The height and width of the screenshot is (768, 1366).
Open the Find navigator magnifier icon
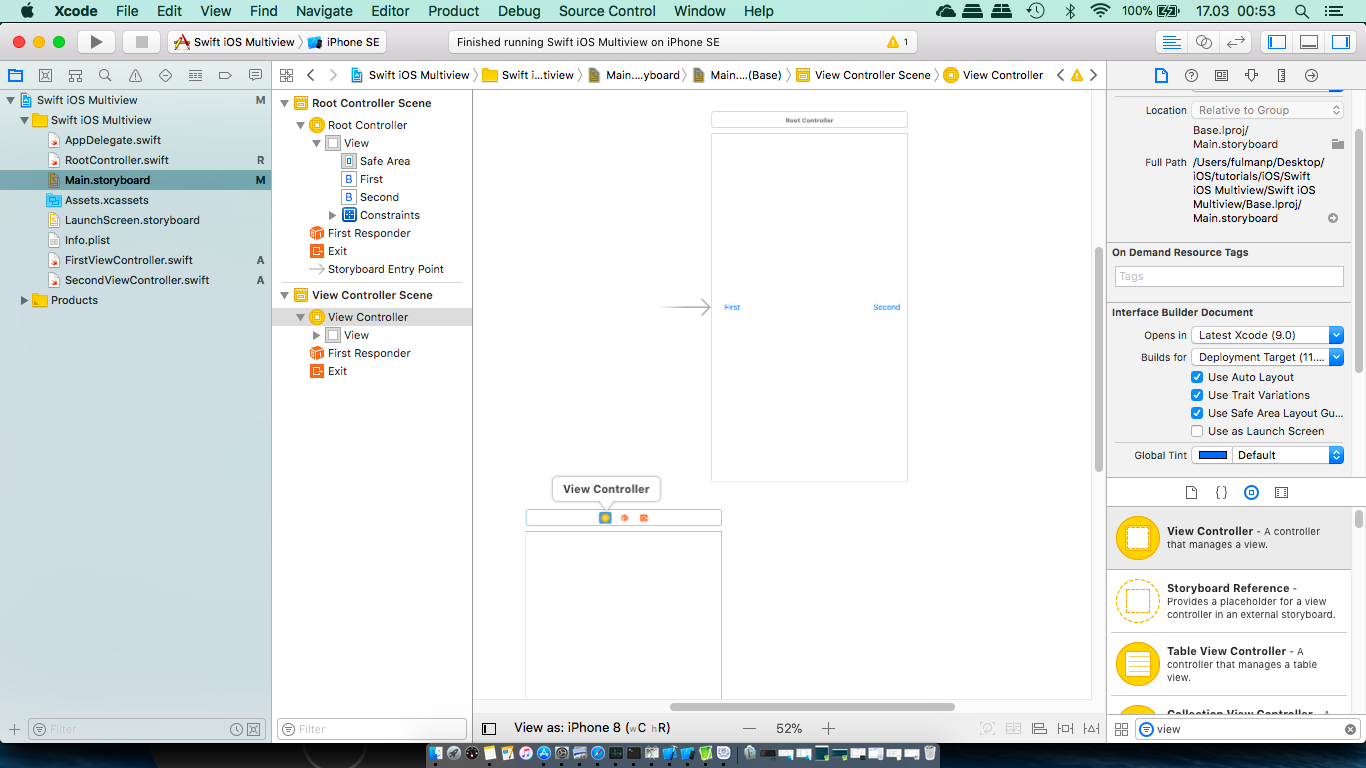pyautogui.click(x=105, y=75)
